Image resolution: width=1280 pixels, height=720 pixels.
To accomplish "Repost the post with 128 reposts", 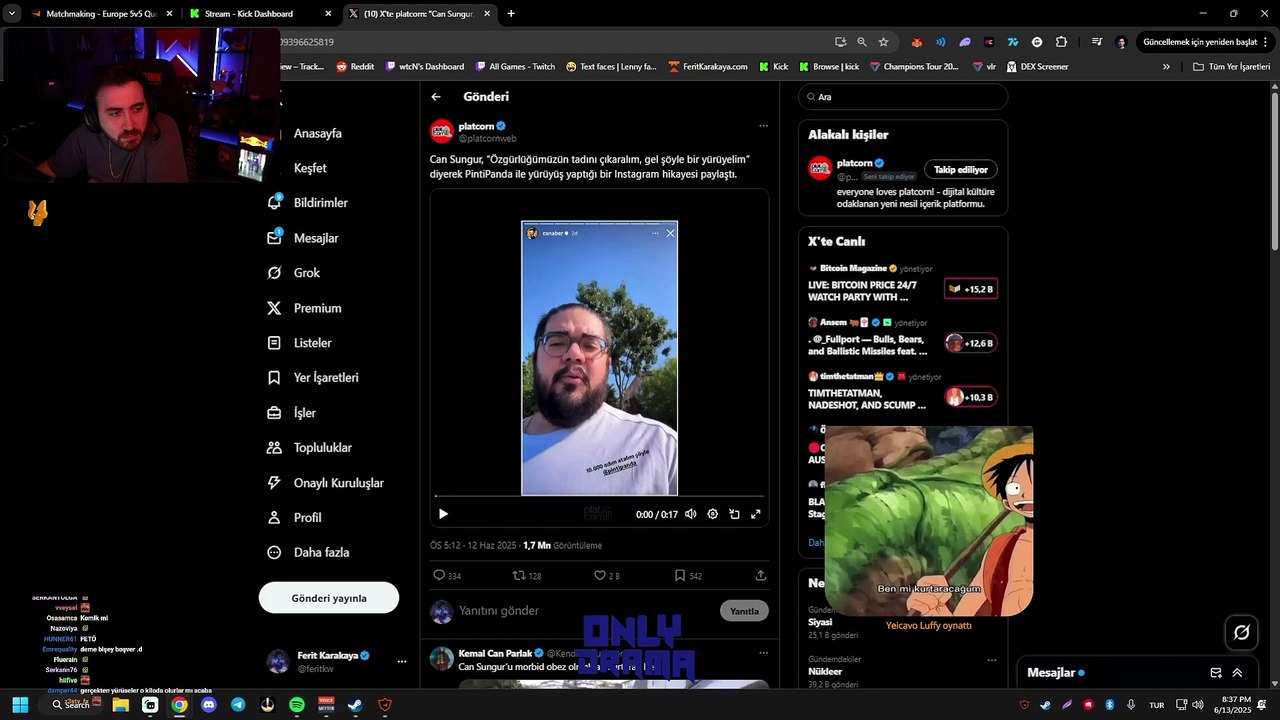I will click(527, 576).
